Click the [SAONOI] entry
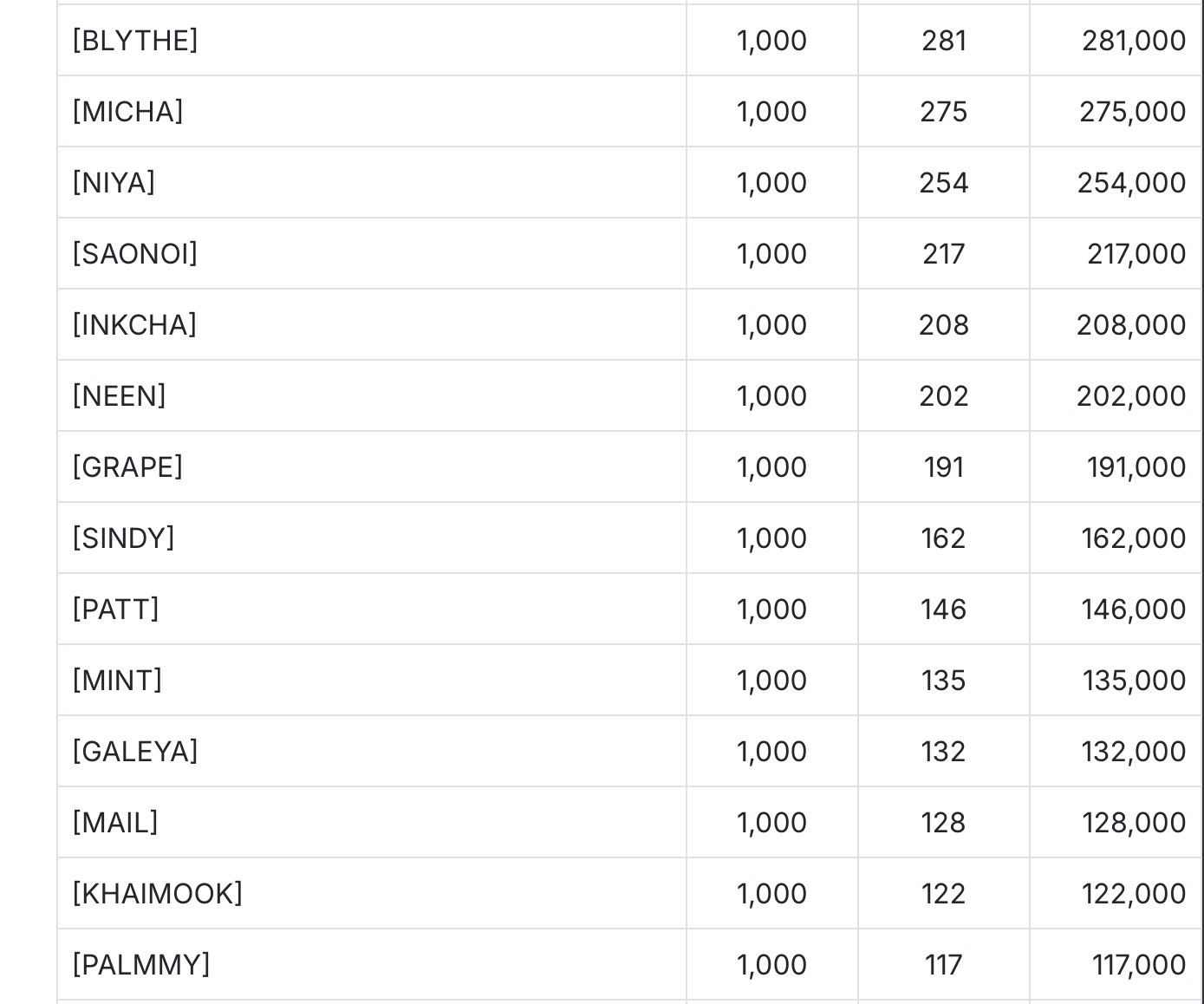1204x1004 pixels. [135, 254]
